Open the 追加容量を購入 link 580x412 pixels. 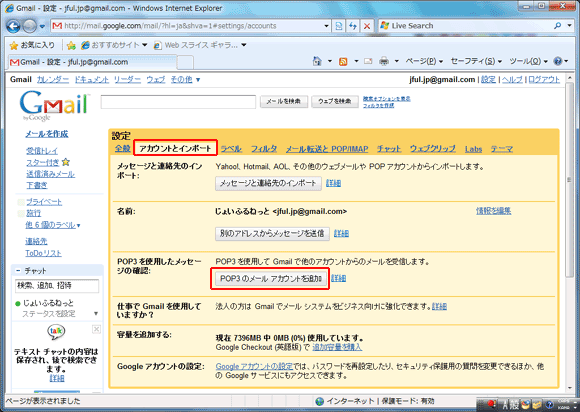pos(337,347)
